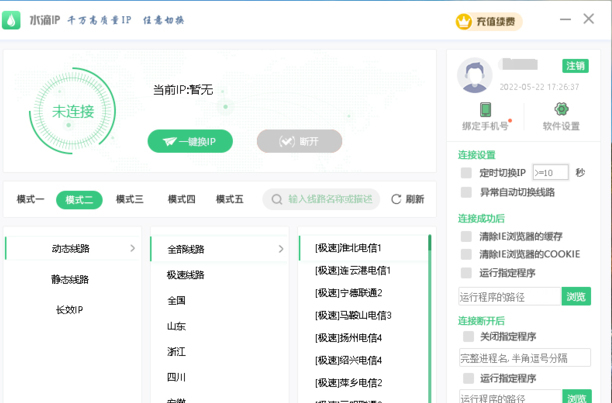Click the 未连接 connection status dial
Screen dimensions: 612x403
(x=73, y=111)
